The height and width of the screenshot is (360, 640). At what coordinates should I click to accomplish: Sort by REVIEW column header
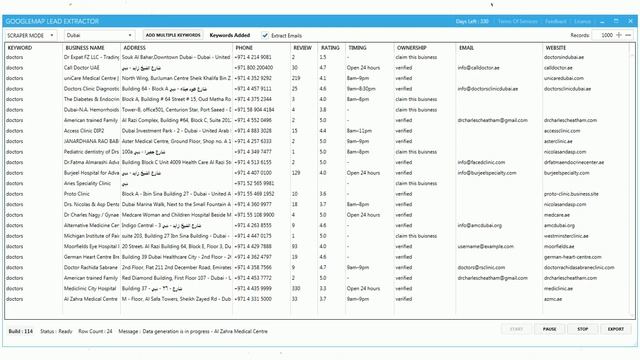[x=302, y=48]
